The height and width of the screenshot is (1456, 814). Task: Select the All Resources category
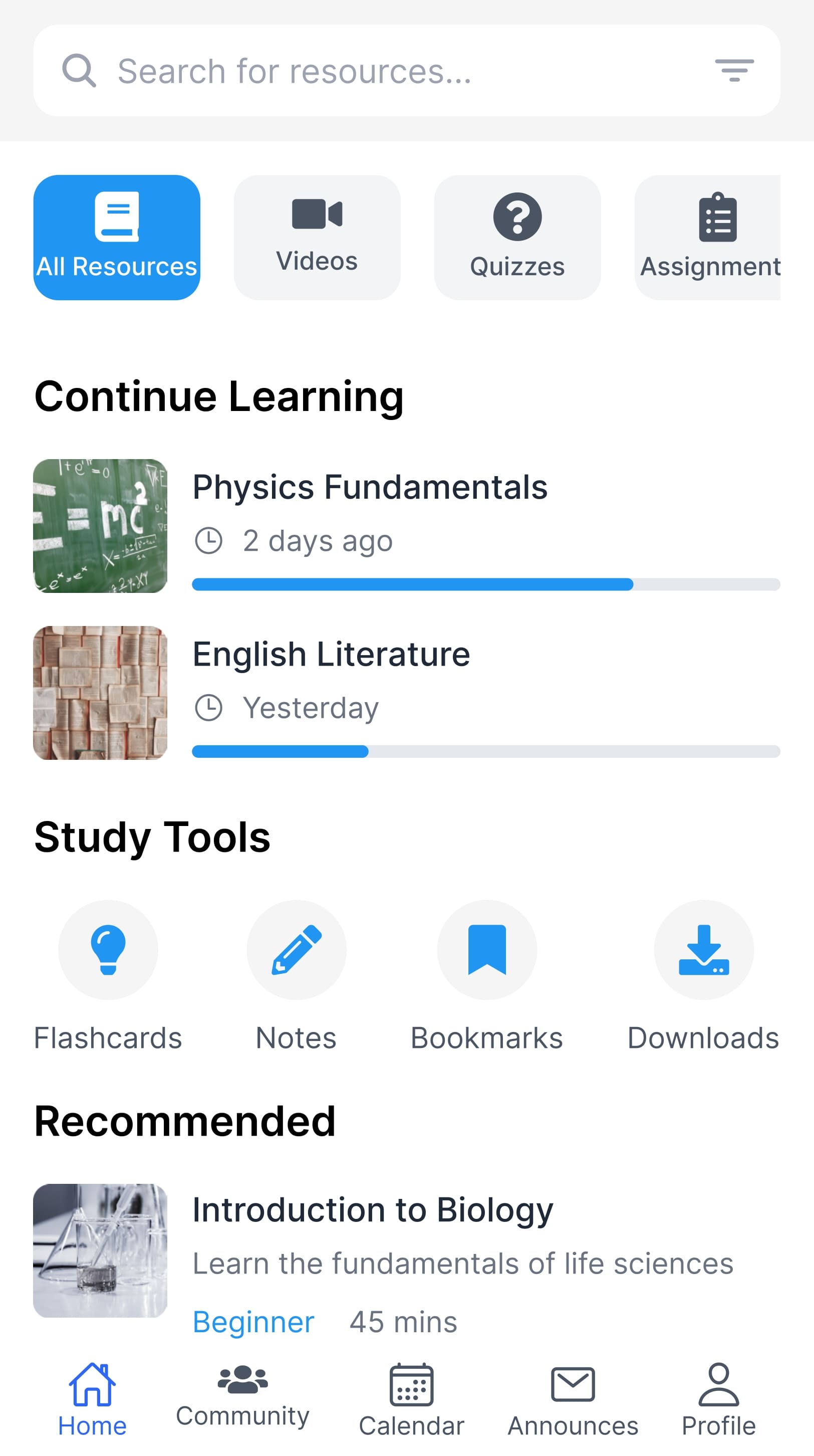pyautogui.click(x=117, y=238)
